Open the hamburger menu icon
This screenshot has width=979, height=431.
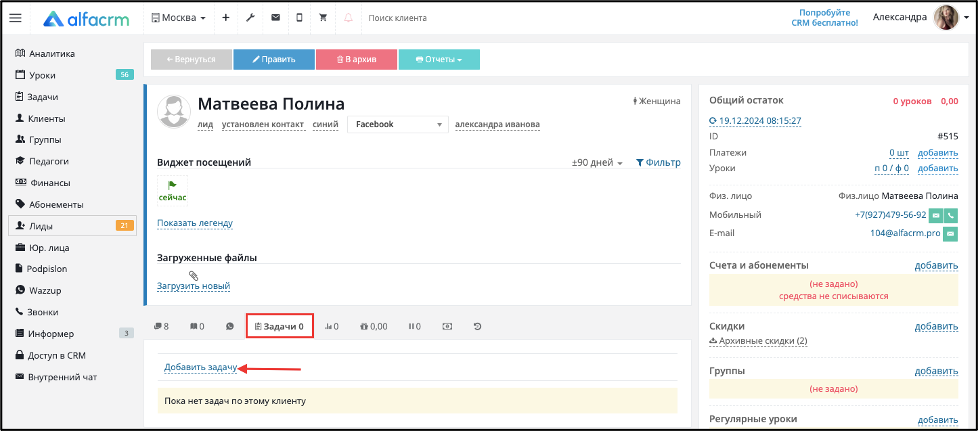(15, 18)
